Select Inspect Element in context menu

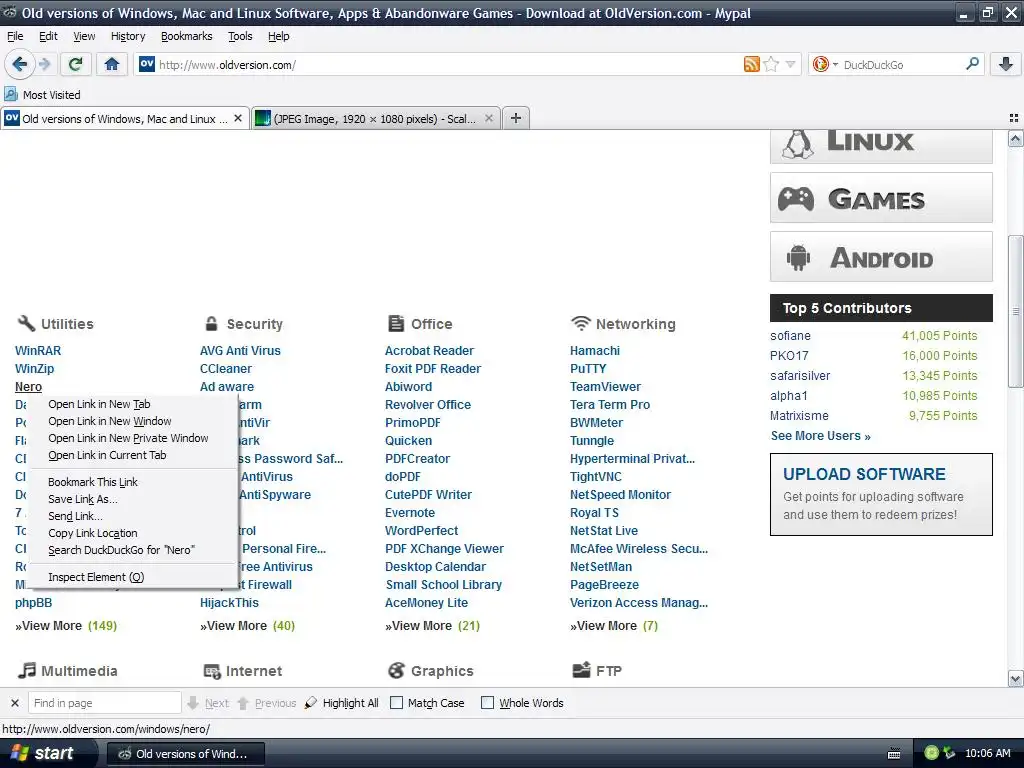point(96,577)
